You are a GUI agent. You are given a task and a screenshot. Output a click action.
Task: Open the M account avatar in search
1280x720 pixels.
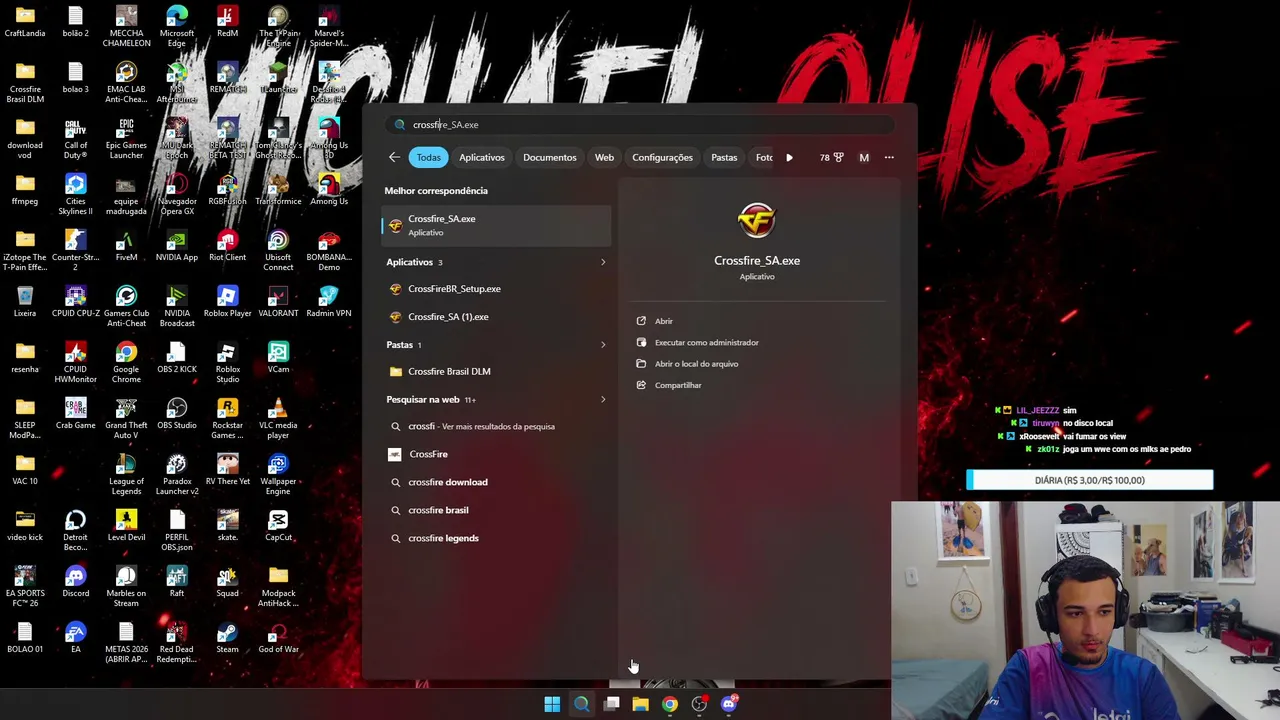coord(864,157)
